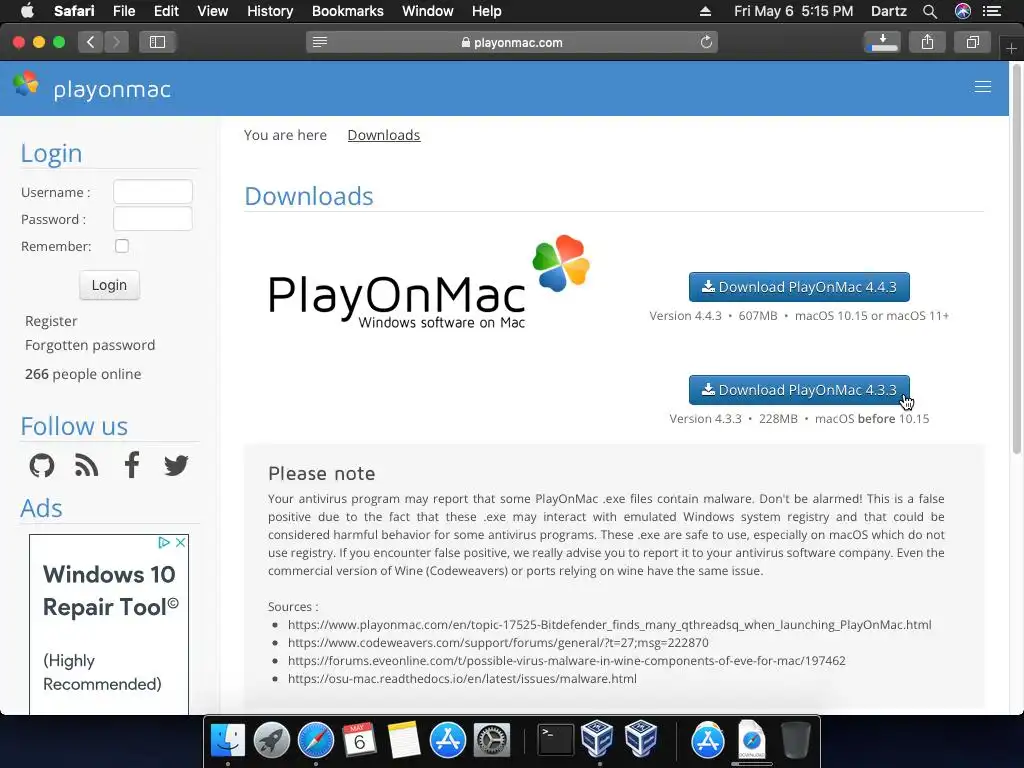This screenshot has width=1024, height=768.
Task: Open the Trash in the dock
Action: (x=795, y=741)
